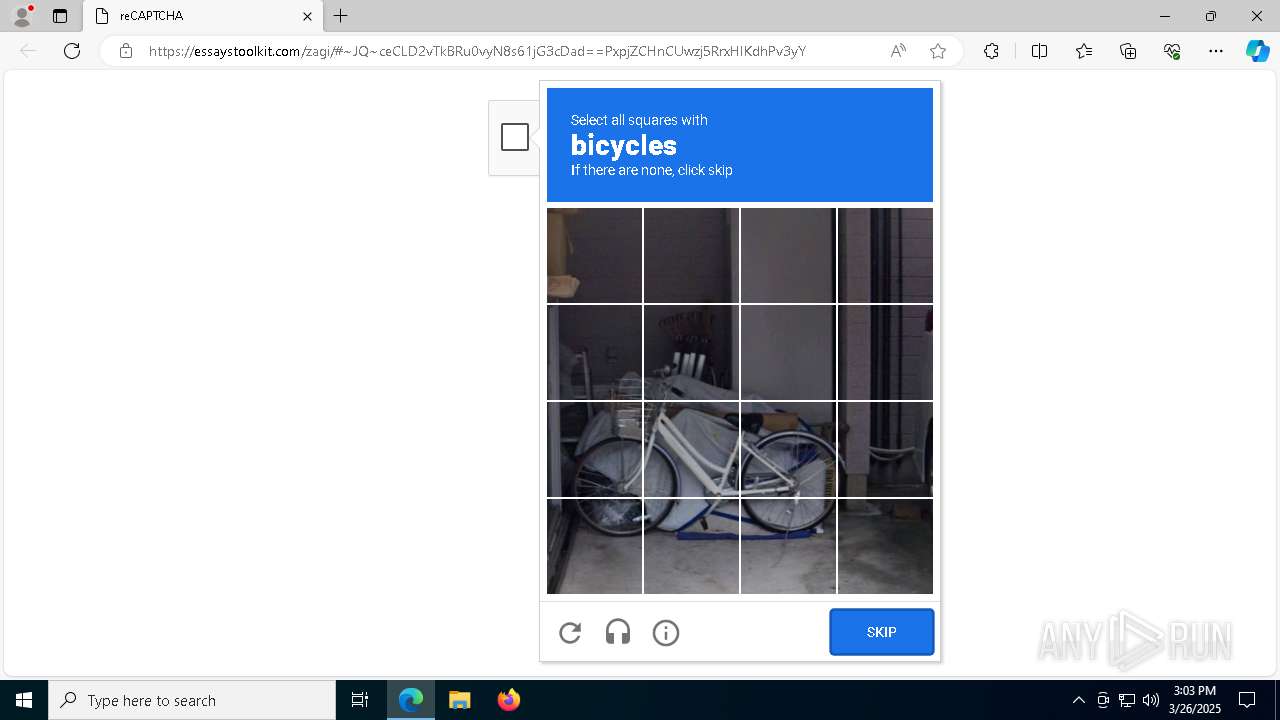Refresh the browser page
1280x720 pixels.
(x=72, y=51)
